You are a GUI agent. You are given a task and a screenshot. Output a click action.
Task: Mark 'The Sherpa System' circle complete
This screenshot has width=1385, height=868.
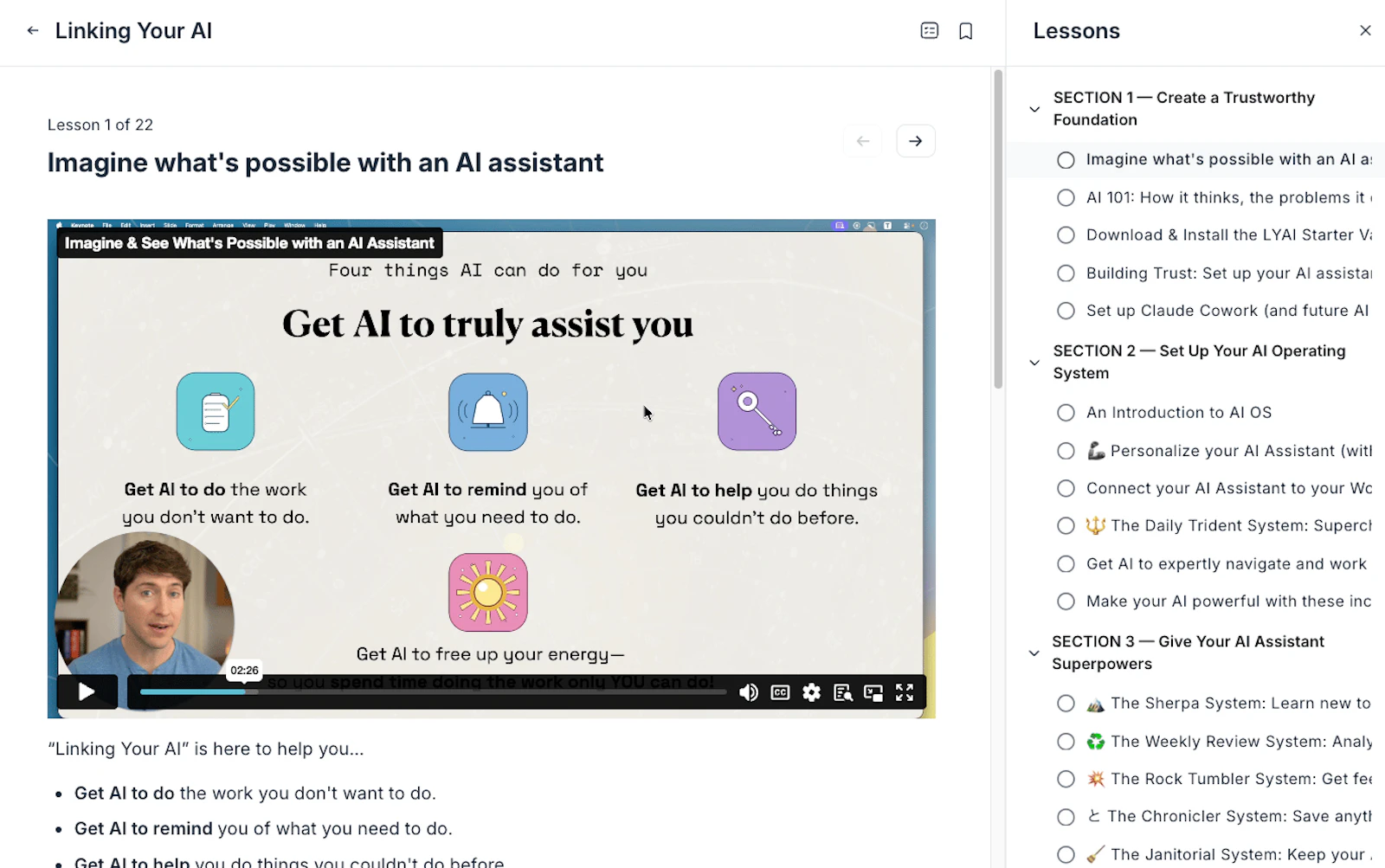pos(1066,704)
